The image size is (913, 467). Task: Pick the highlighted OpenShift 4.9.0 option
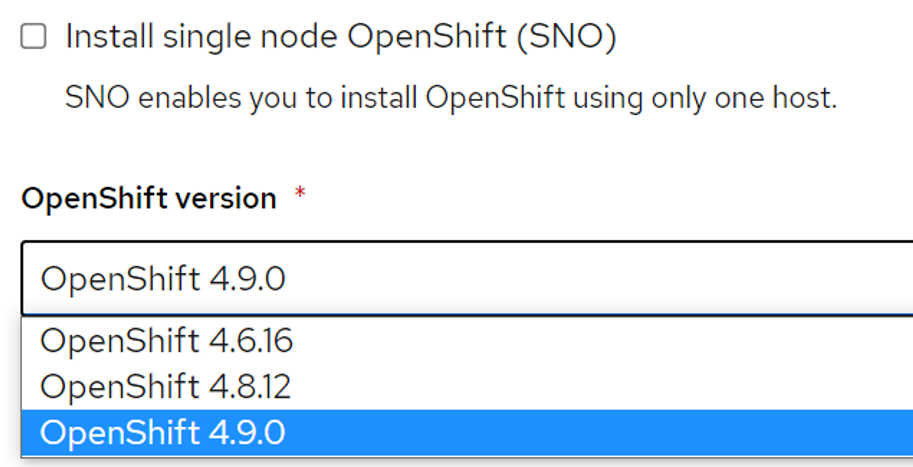point(163,432)
